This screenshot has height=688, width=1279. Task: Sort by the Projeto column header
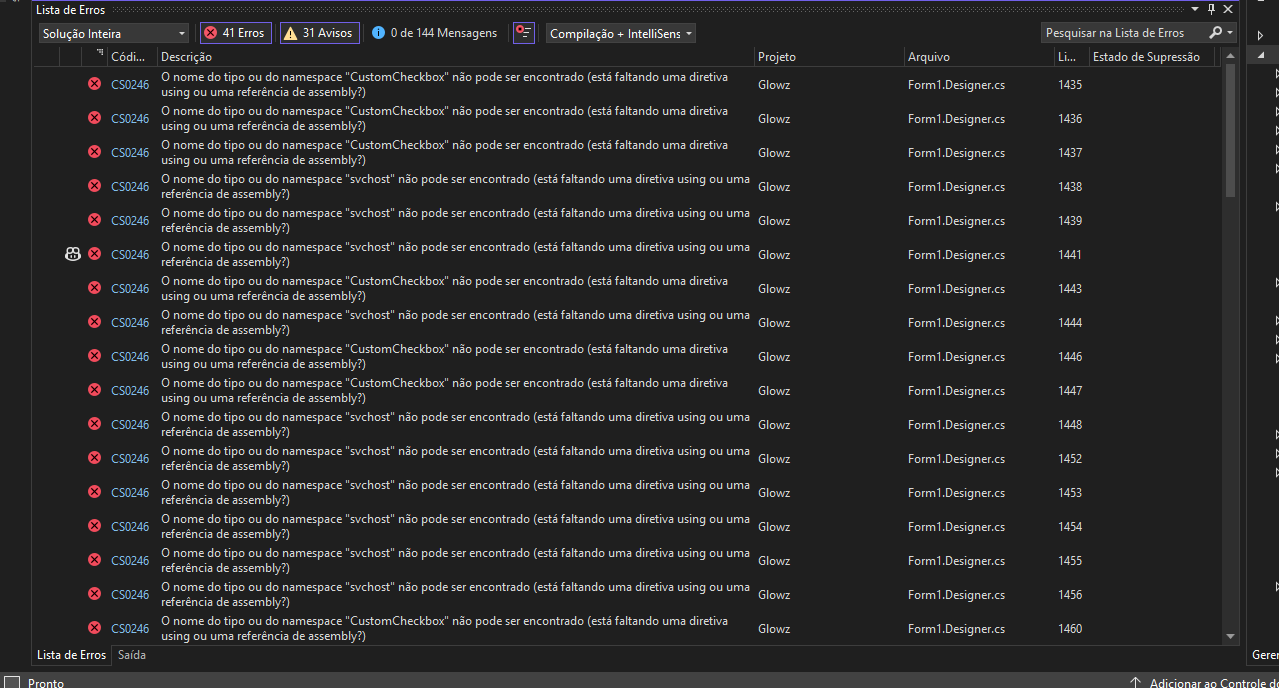click(x=829, y=57)
